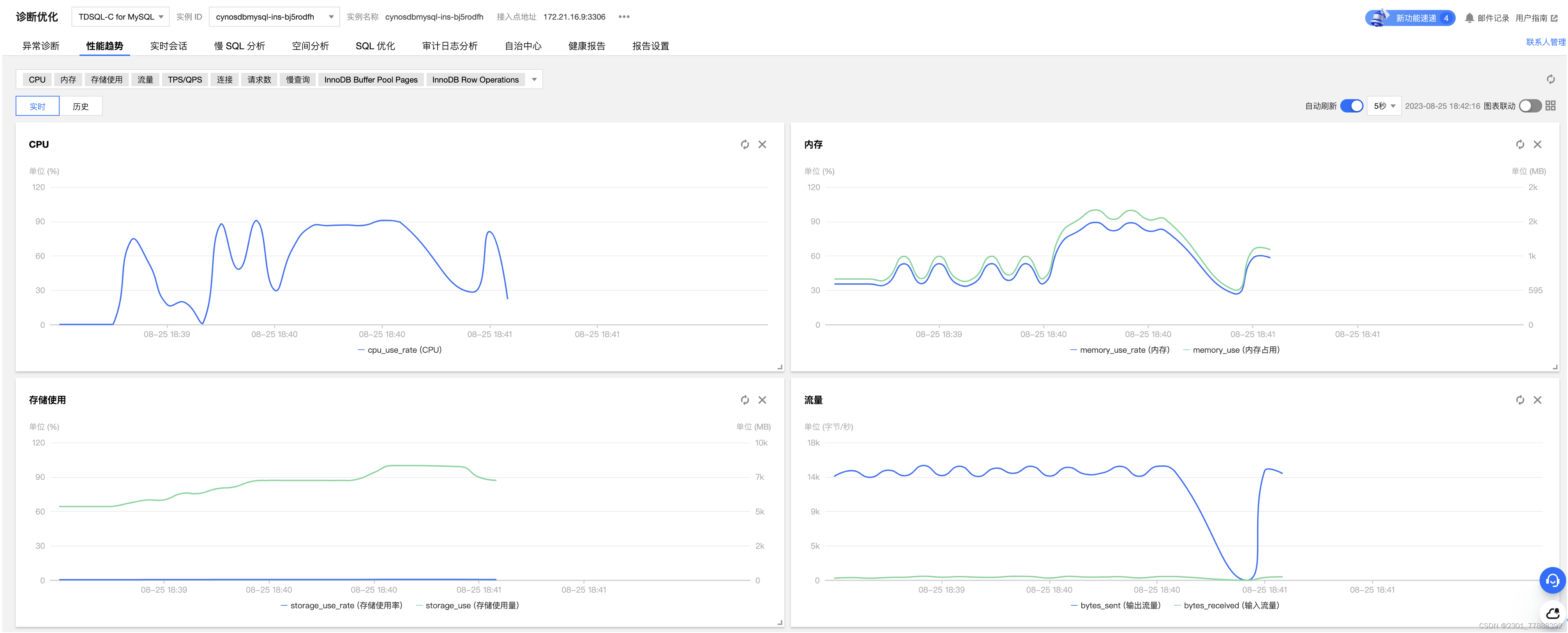Open 自治中心 tab
Viewport: 1568px width, 633px height.
[x=523, y=46]
